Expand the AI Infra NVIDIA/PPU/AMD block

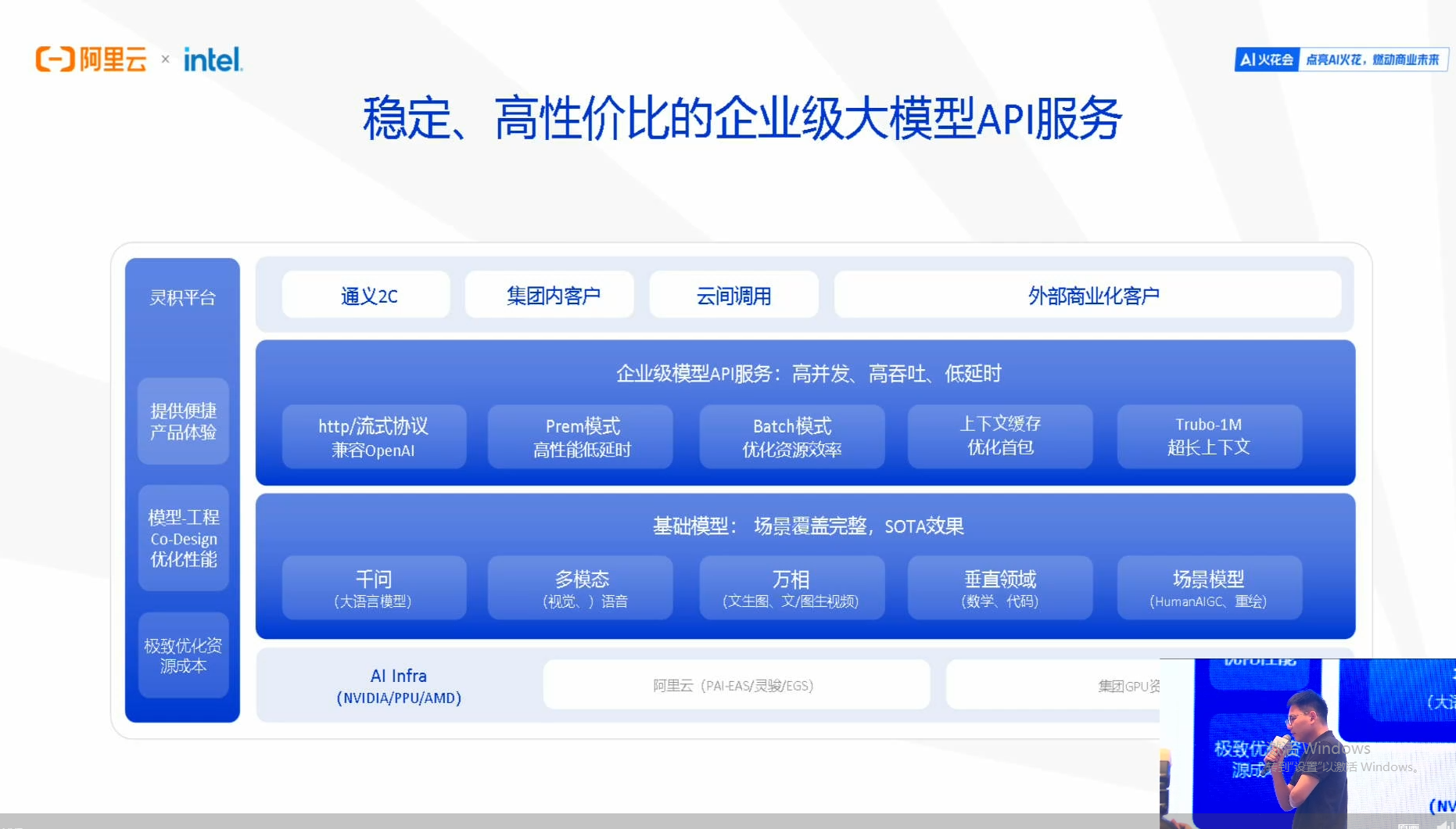point(399,685)
